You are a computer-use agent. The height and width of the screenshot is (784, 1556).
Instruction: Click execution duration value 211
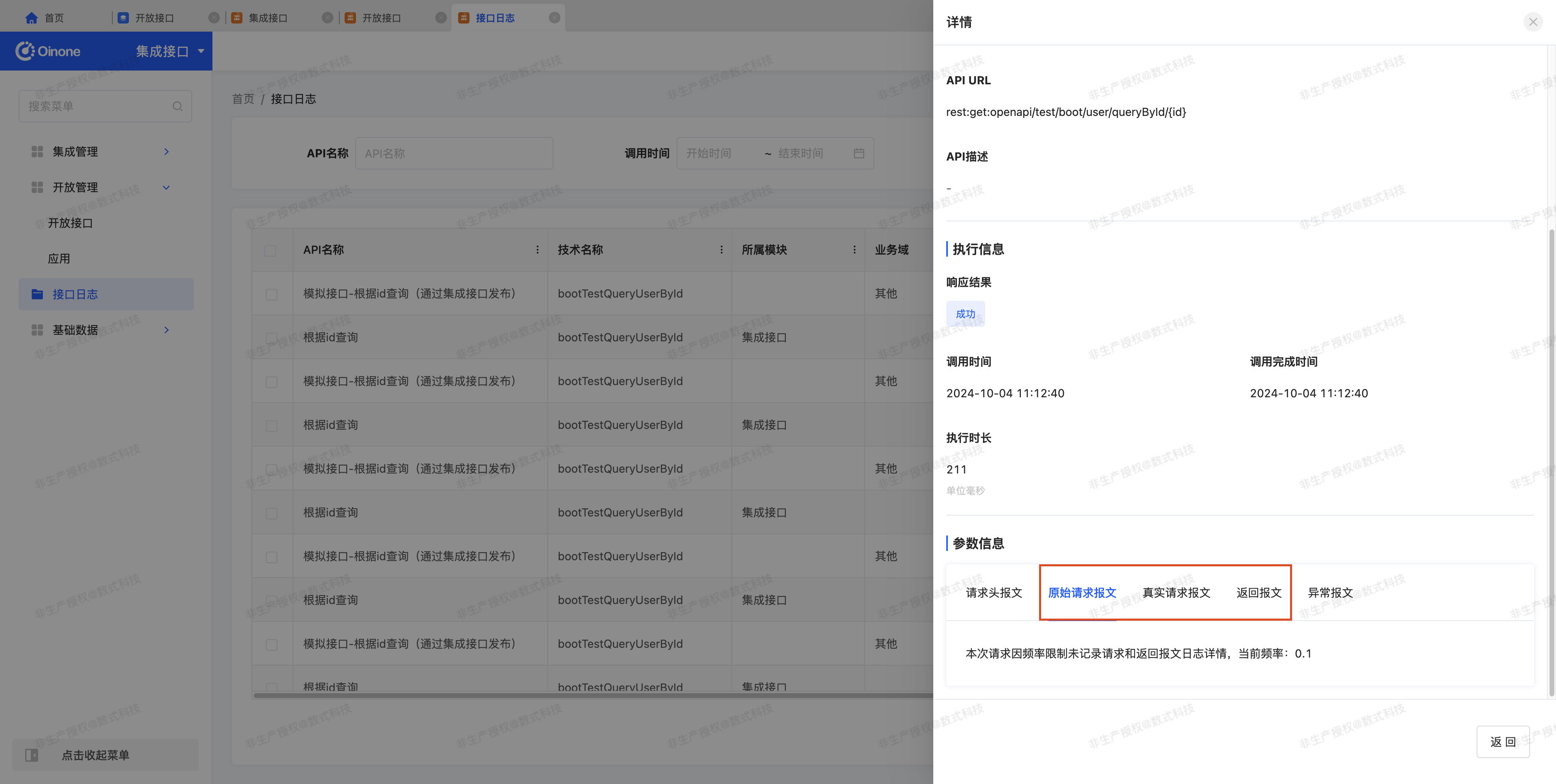coord(956,469)
